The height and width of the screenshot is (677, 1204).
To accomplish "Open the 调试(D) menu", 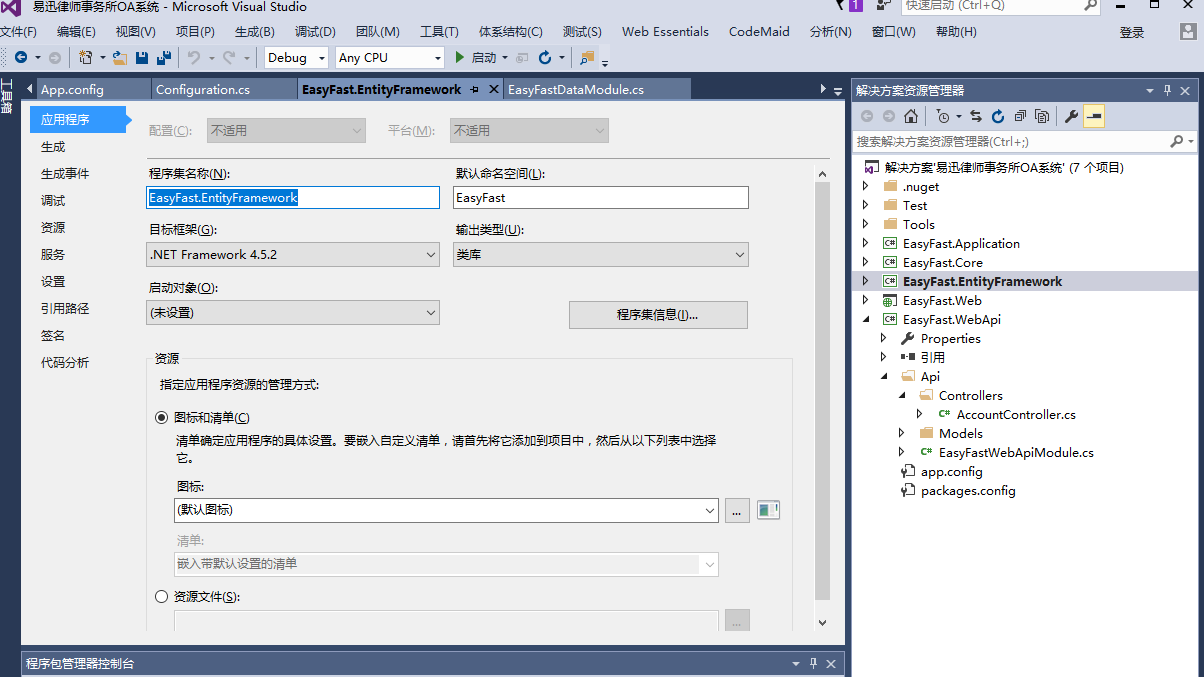I will point(315,32).
